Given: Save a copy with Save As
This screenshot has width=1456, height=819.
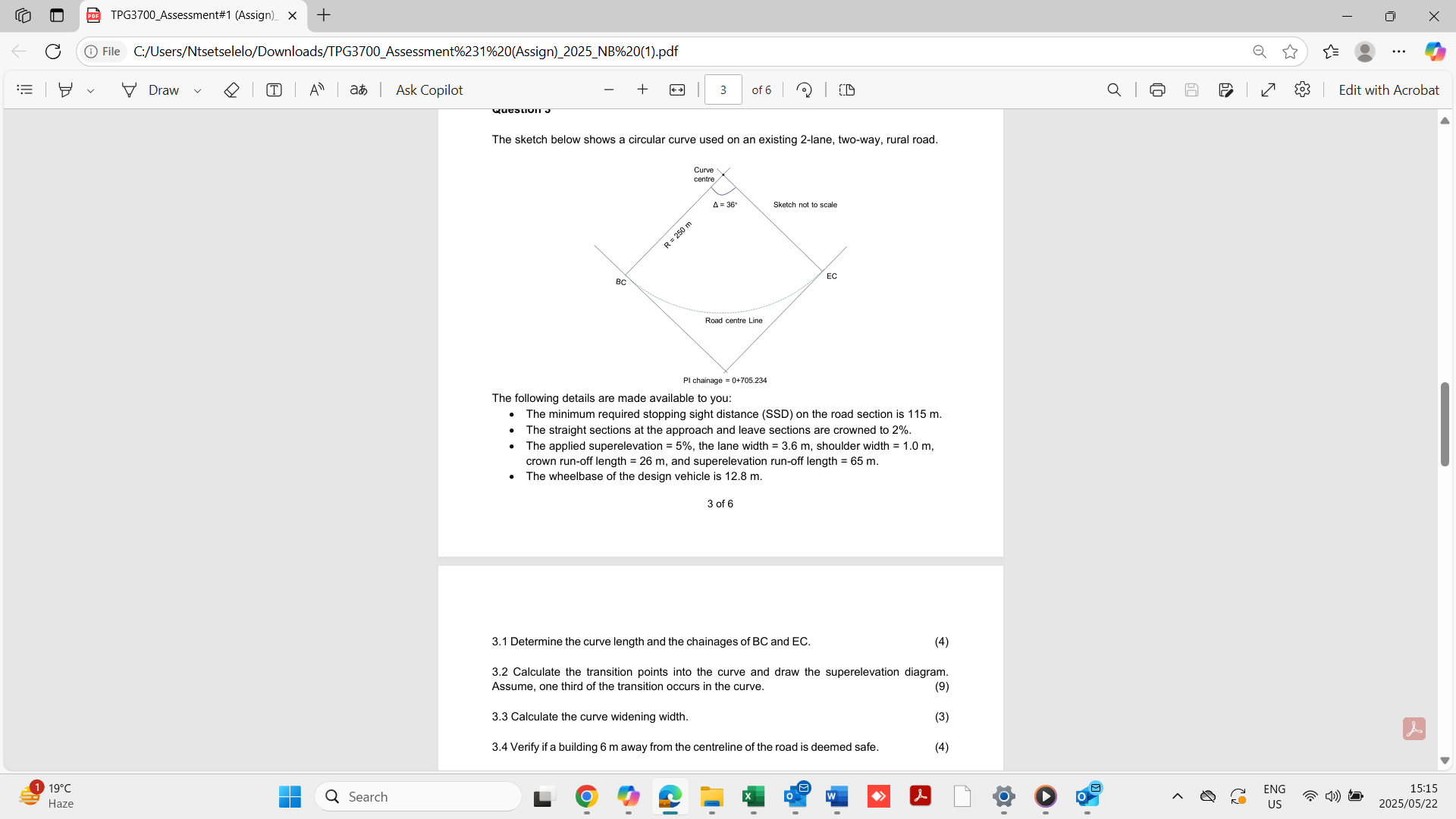Looking at the screenshot, I should [x=1226, y=89].
